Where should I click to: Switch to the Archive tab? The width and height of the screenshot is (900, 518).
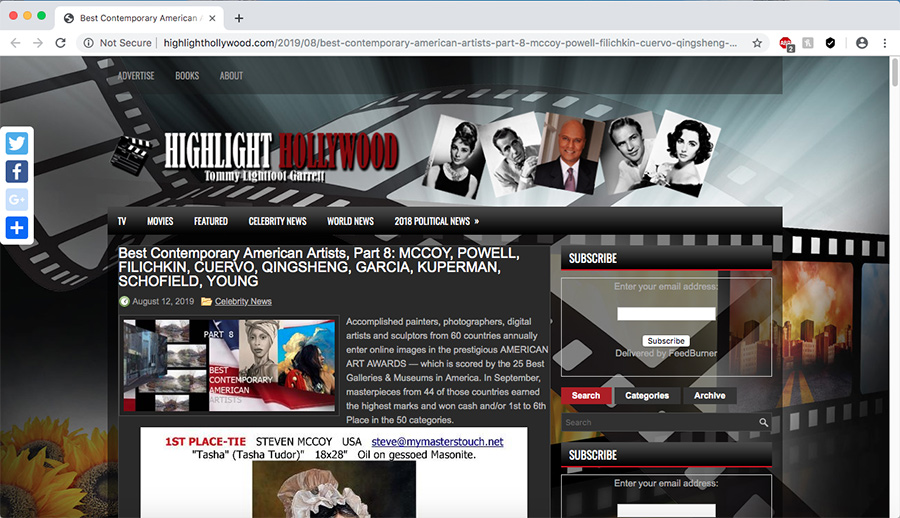709,396
